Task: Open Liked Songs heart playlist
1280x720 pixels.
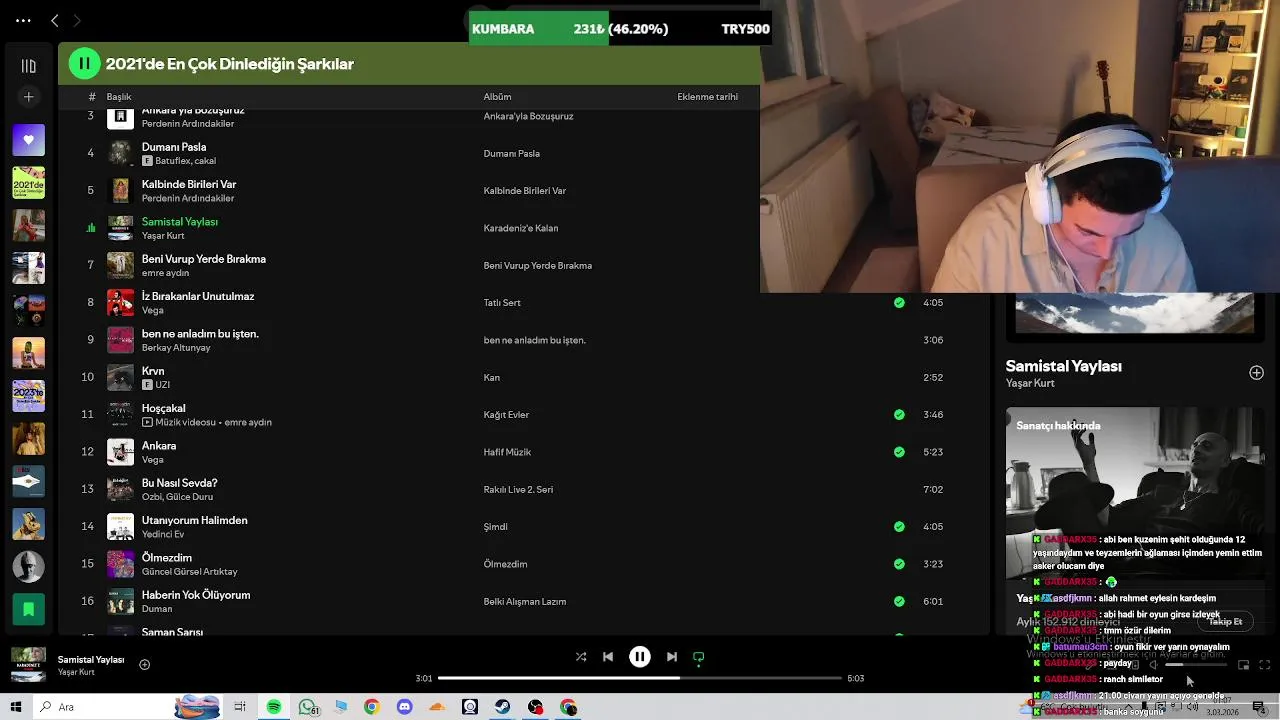Action: pyautogui.click(x=28, y=140)
